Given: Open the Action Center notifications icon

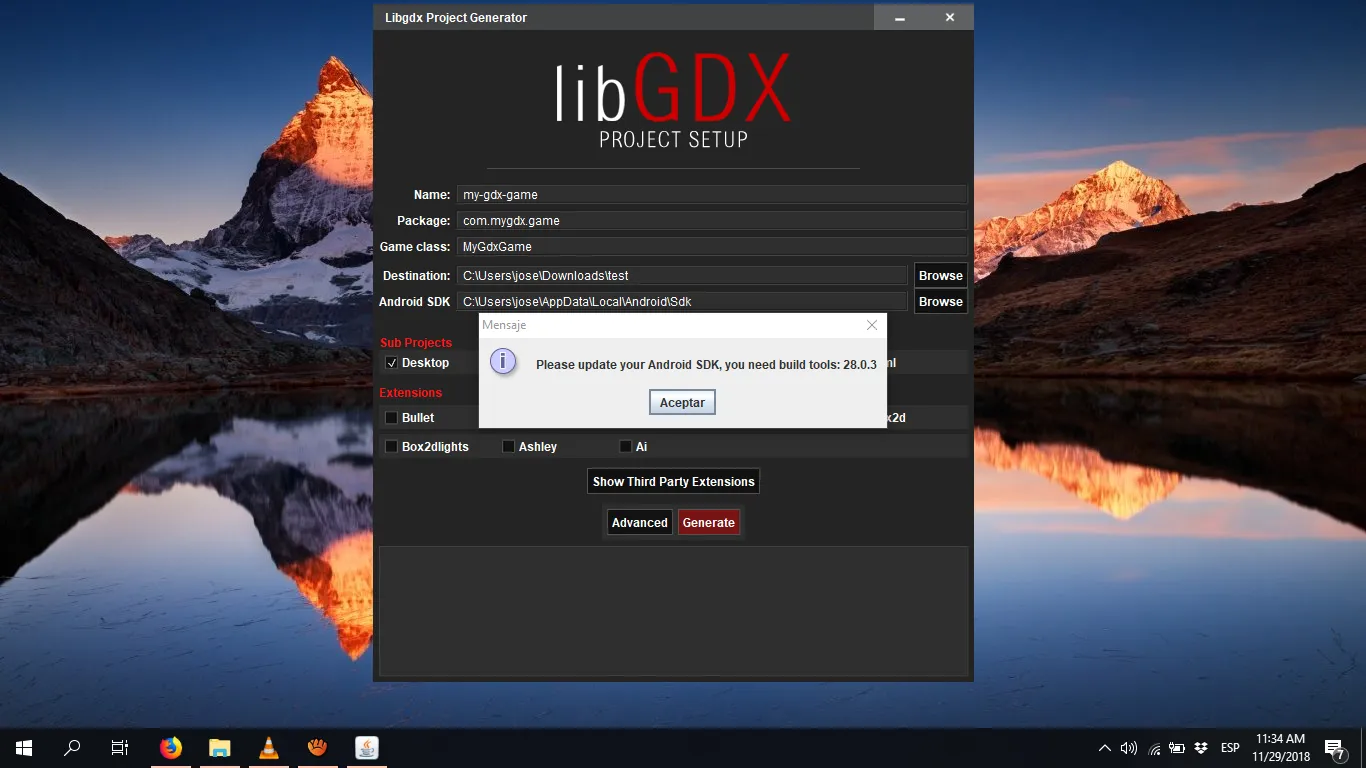Looking at the screenshot, I should [x=1334, y=748].
